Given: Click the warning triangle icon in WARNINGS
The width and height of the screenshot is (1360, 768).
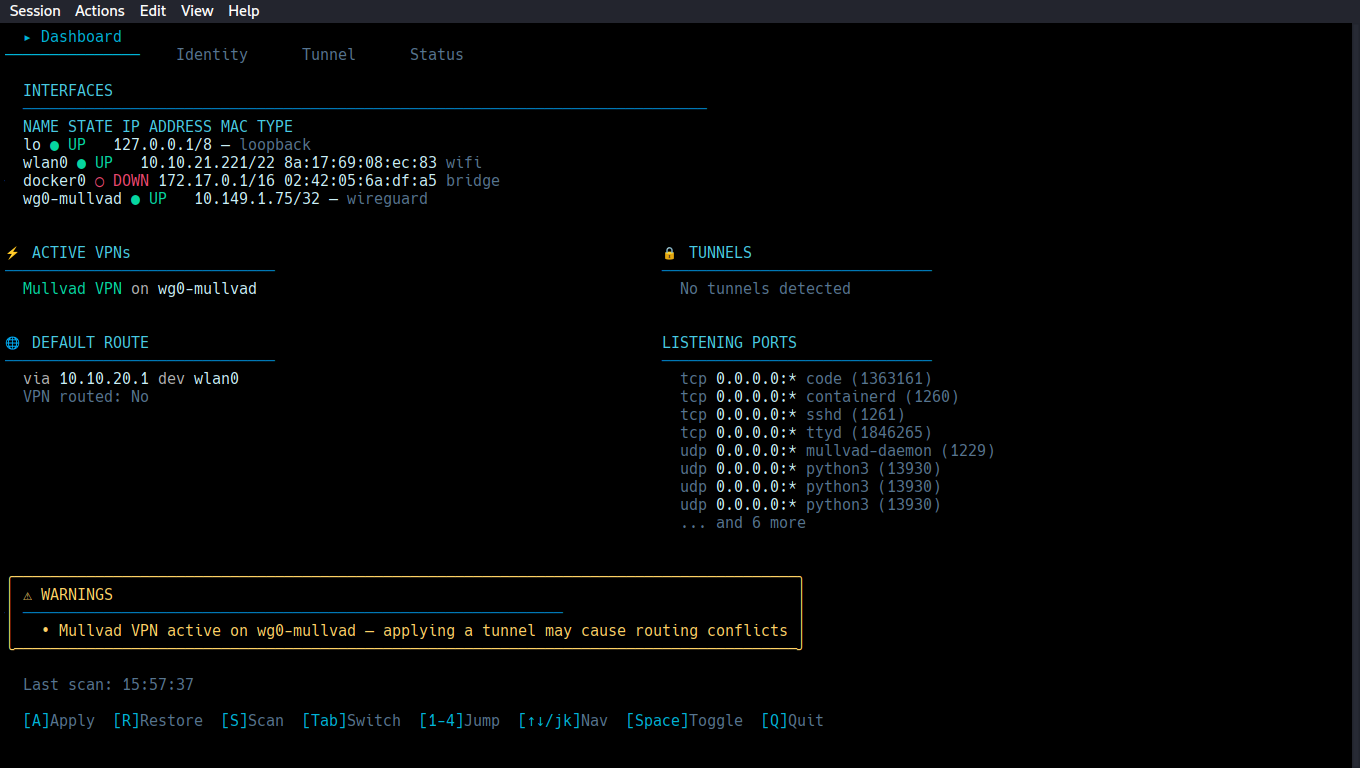Looking at the screenshot, I should [x=28, y=595].
